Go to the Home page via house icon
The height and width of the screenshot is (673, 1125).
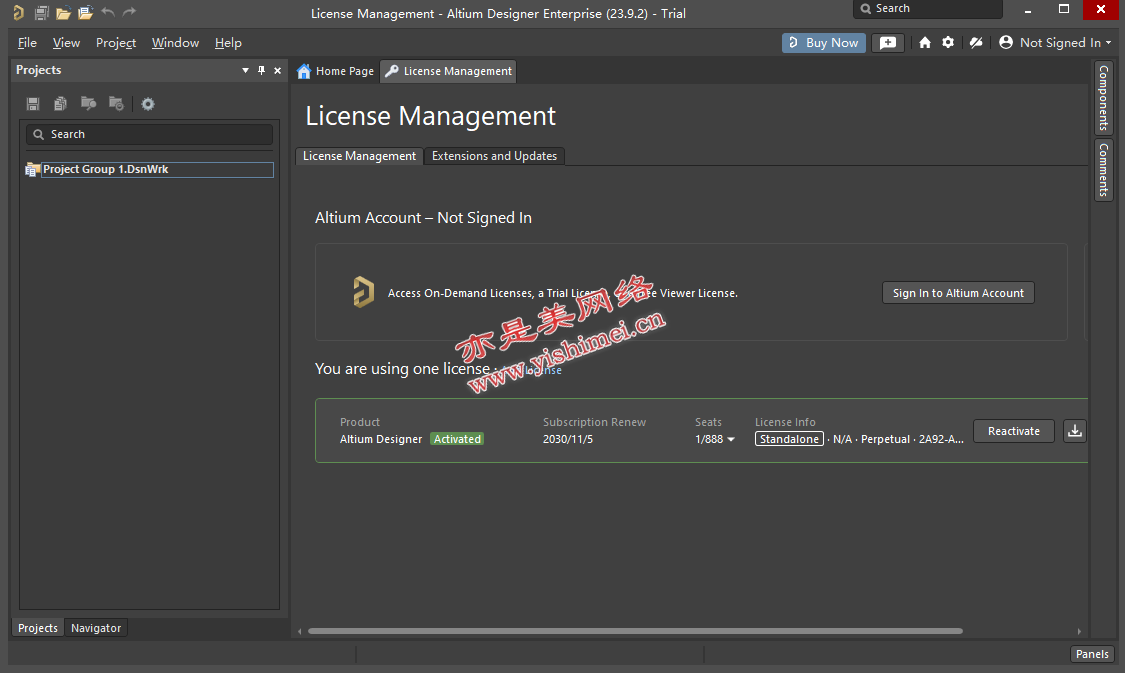tap(925, 43)
